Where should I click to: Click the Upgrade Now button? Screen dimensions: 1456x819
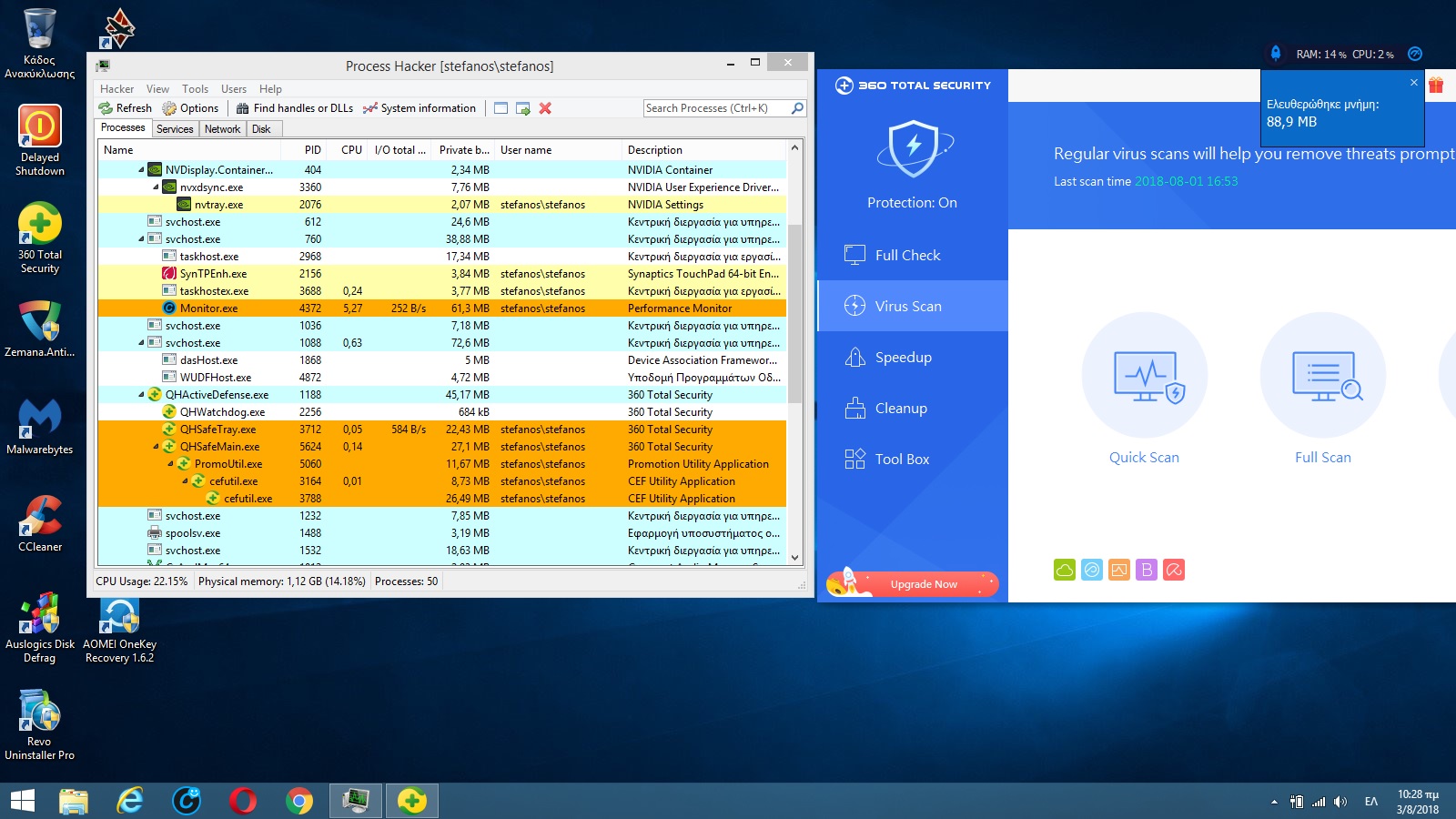923,584
